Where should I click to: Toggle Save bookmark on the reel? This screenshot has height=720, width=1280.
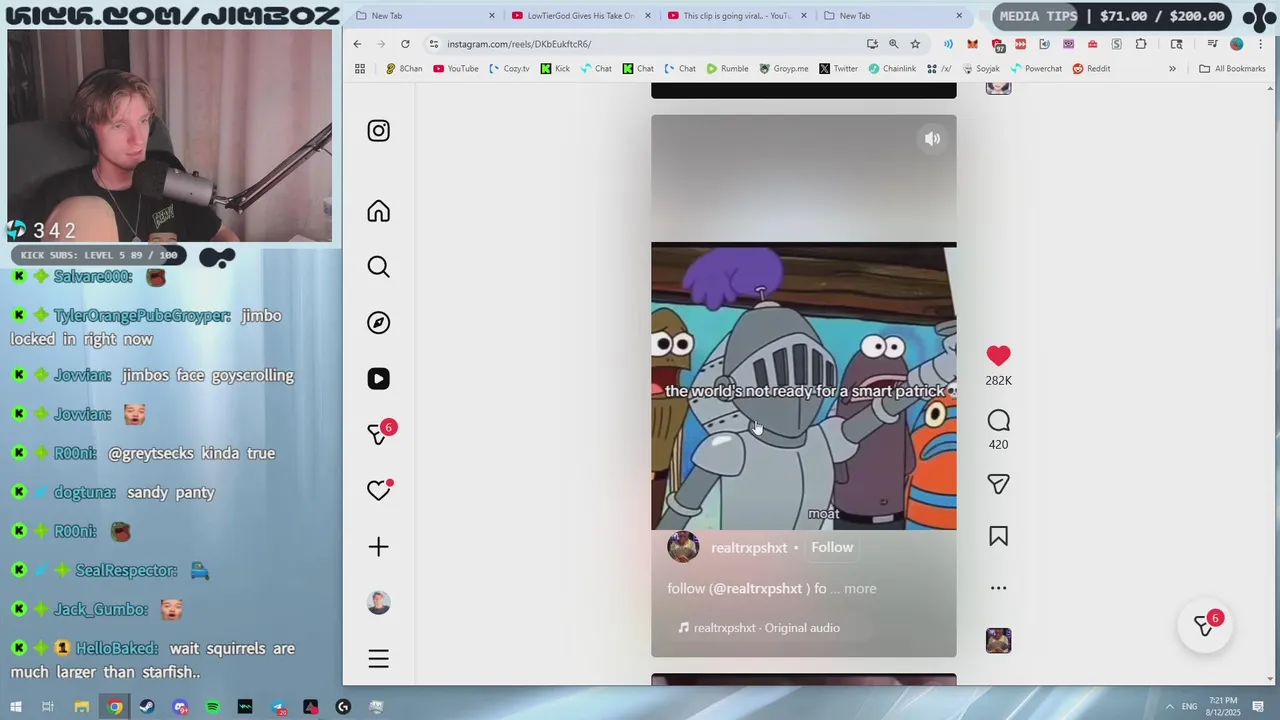(x=998, y=537)
